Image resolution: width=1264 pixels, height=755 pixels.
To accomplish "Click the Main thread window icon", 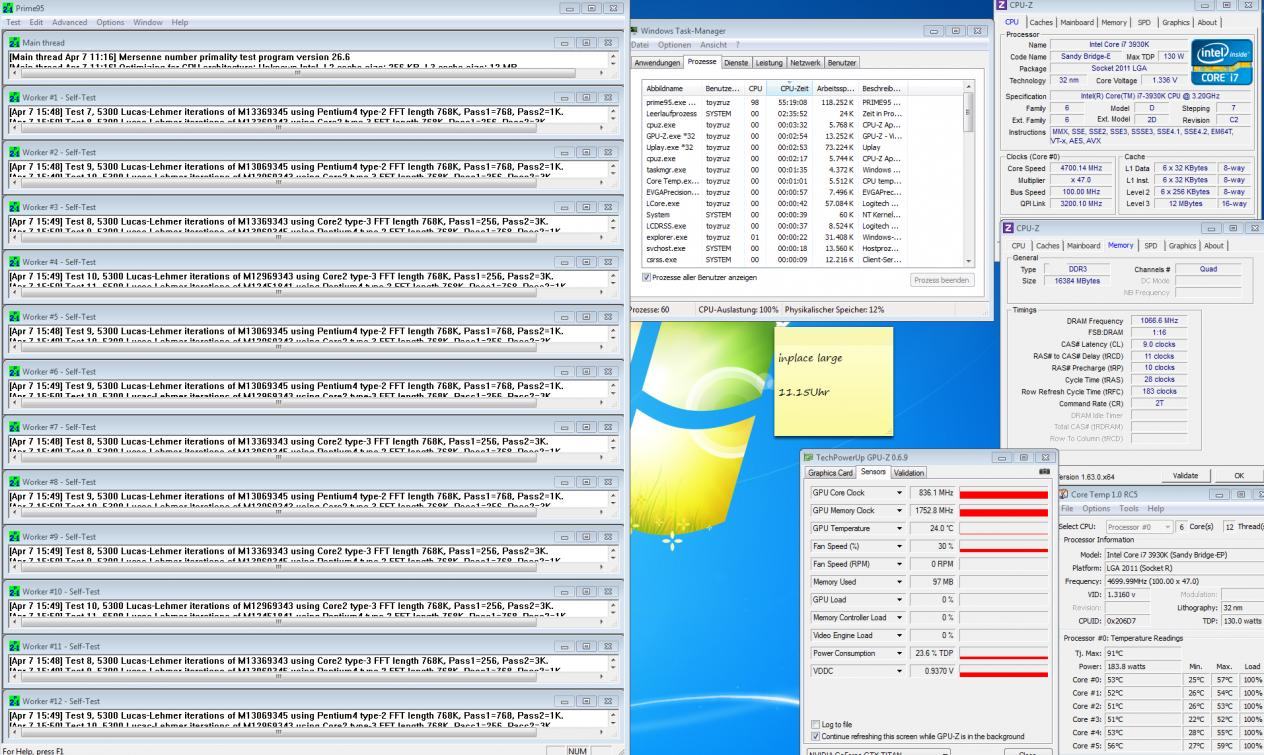I will (x=14, y=43).
